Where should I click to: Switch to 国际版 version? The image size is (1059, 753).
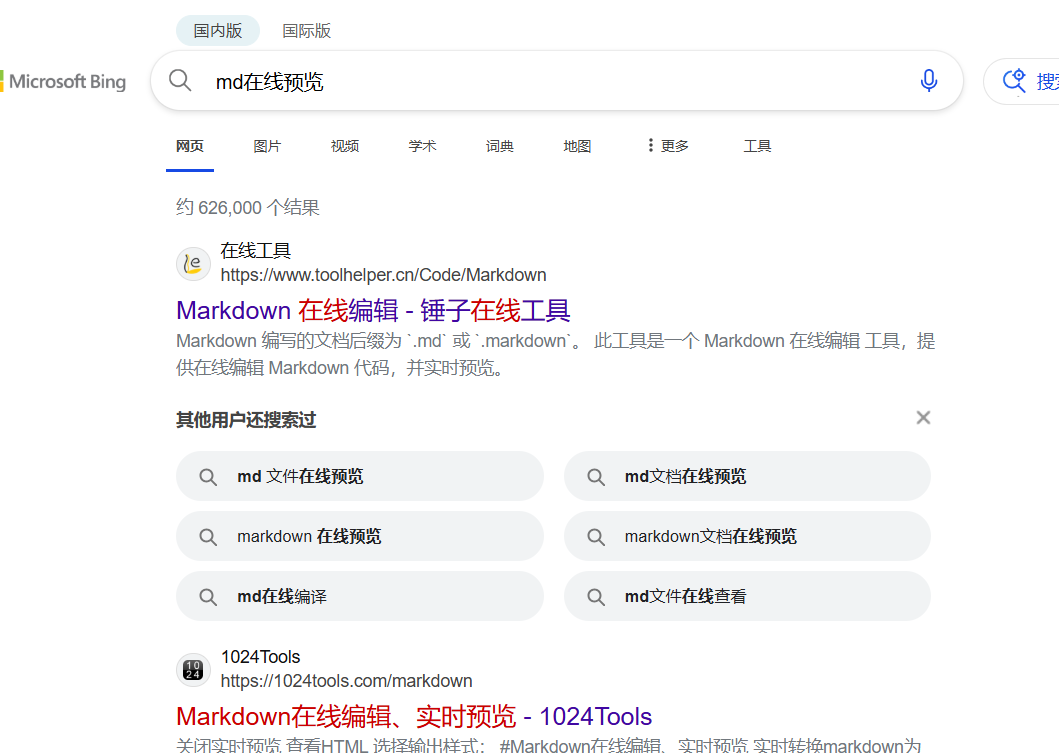click(307, 30)
